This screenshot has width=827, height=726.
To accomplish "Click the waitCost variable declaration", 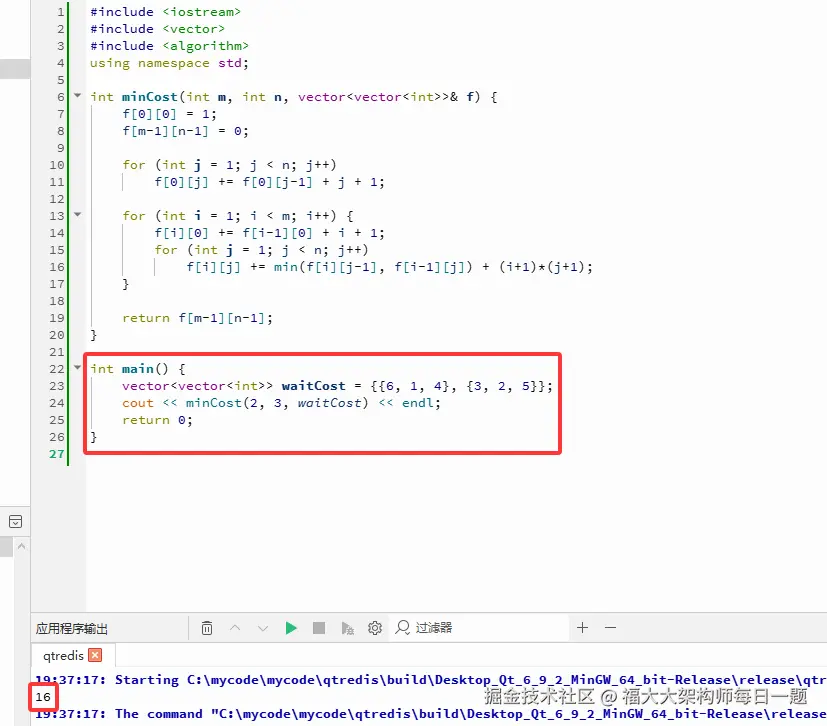I will tap(313, 386).
